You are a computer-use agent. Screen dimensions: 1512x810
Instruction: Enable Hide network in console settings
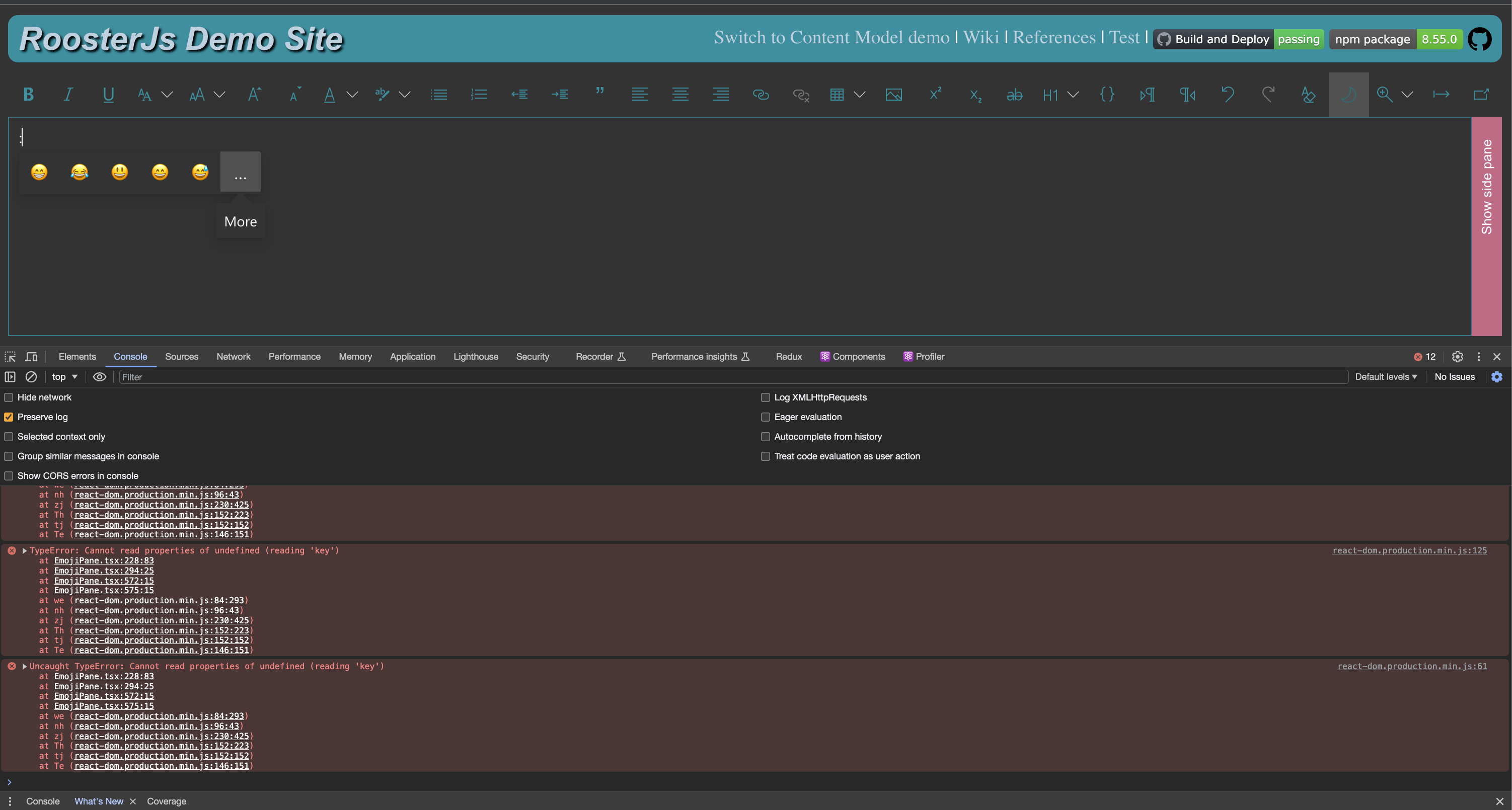[8, 397]
